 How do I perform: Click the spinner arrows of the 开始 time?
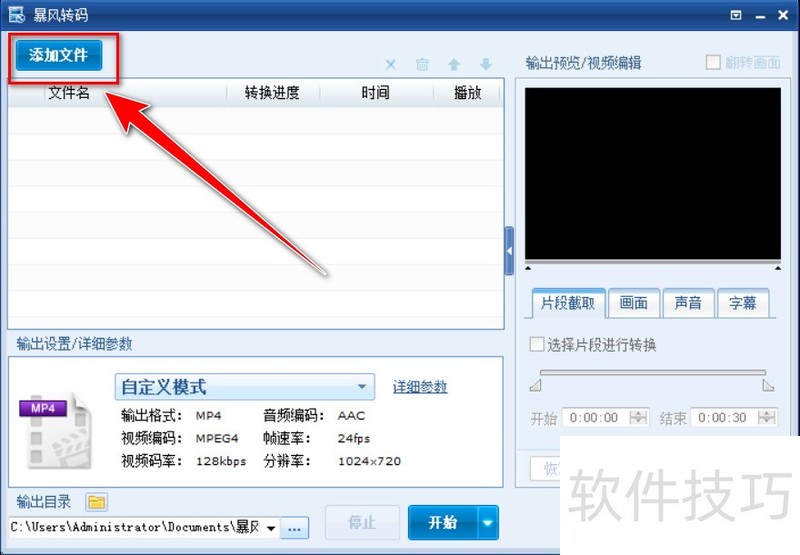638,418
